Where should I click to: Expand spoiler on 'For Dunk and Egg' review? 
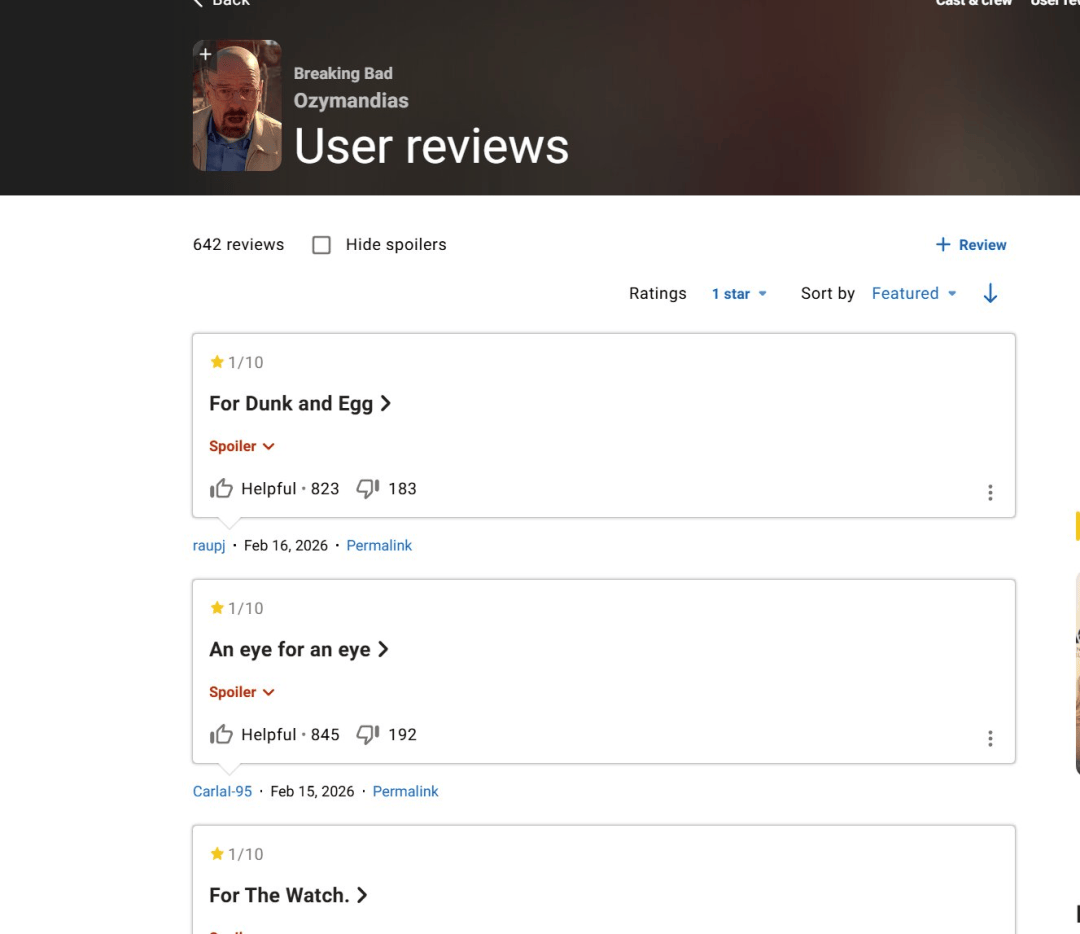point(241,447)
